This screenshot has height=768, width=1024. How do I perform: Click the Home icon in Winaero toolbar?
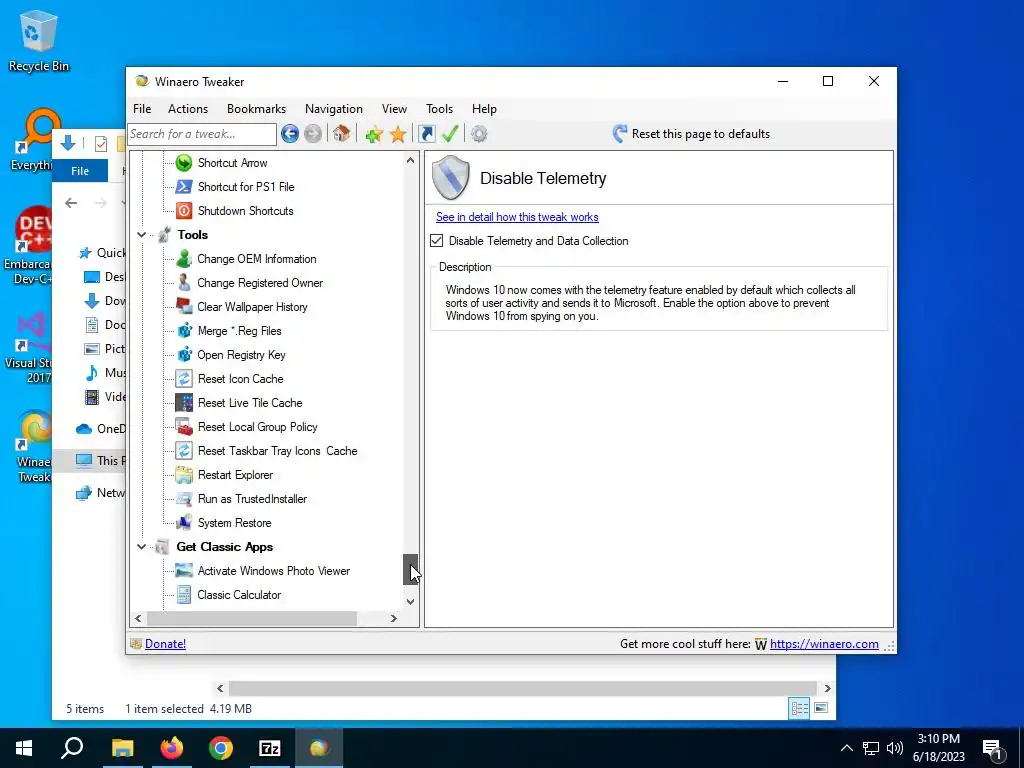(341, 134)
